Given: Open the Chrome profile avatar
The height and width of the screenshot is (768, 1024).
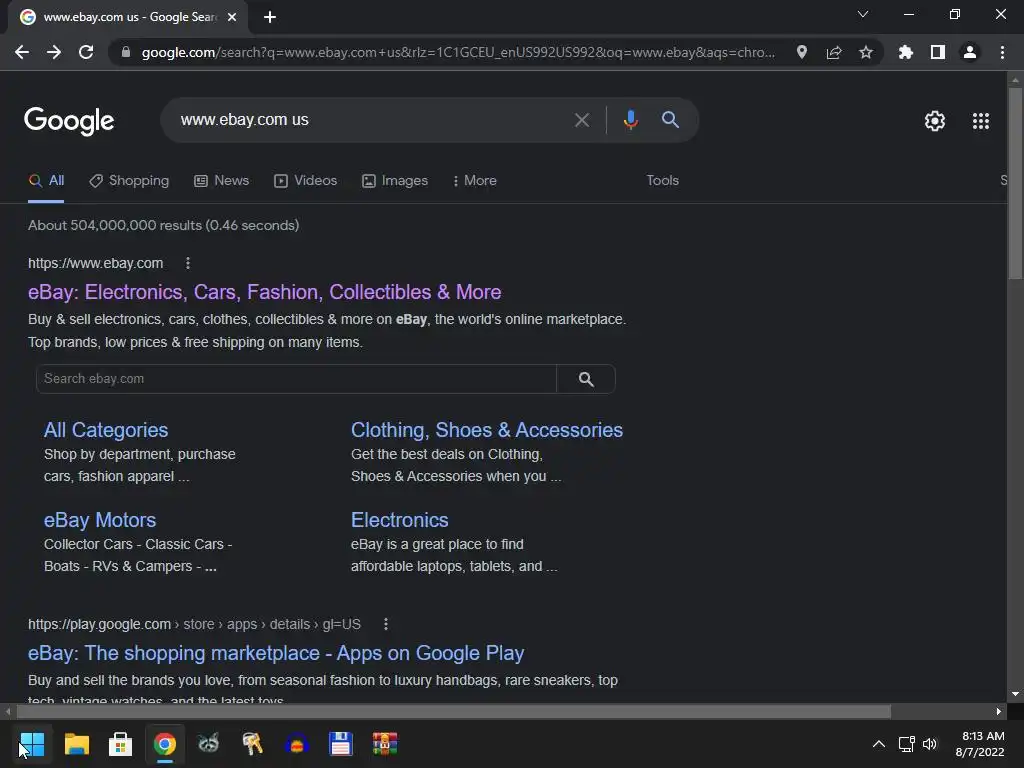Looking at the screenshot, I should point(970,52).
